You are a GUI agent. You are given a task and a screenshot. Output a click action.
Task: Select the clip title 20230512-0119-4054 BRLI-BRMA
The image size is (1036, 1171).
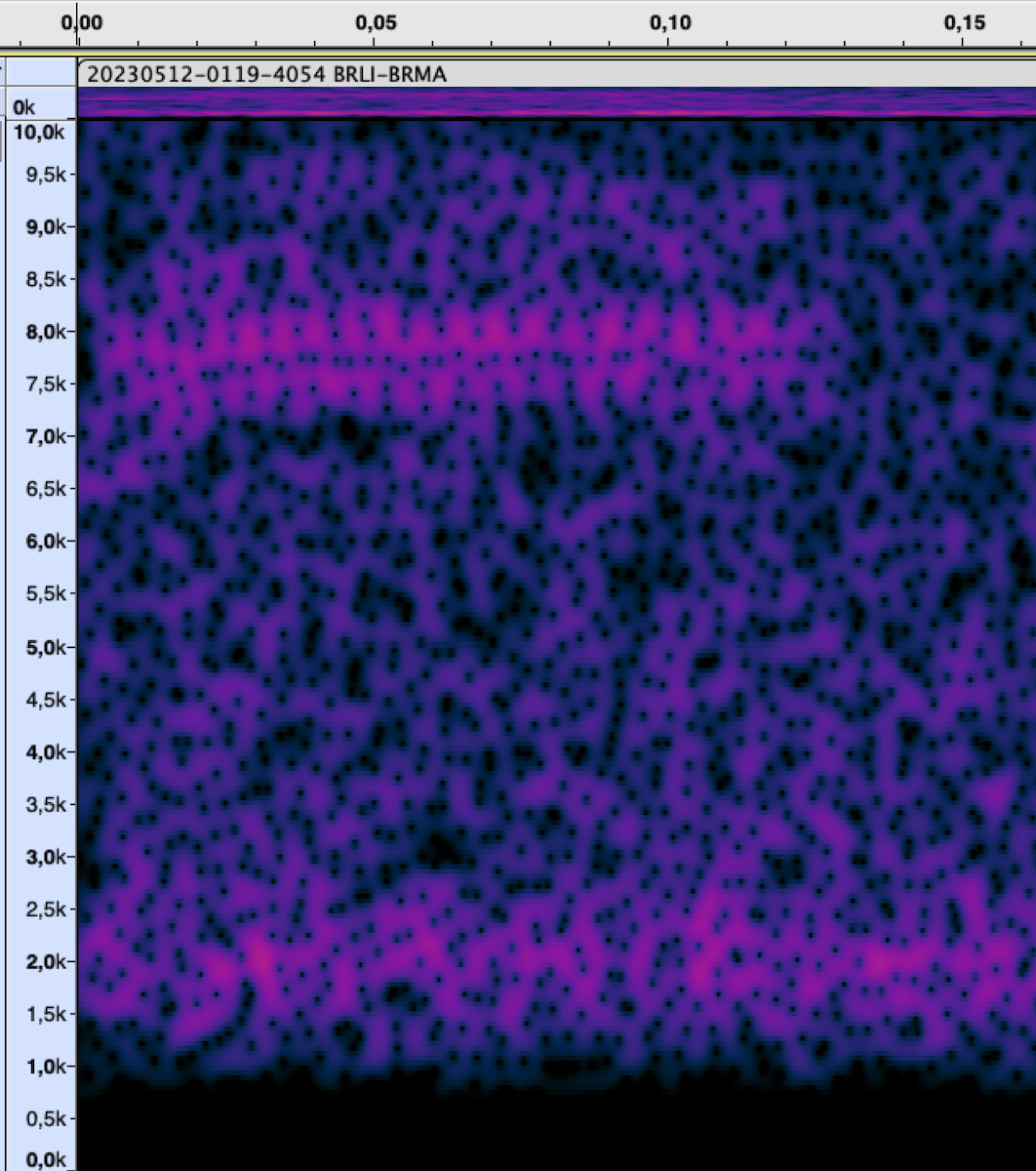[266, 73]
